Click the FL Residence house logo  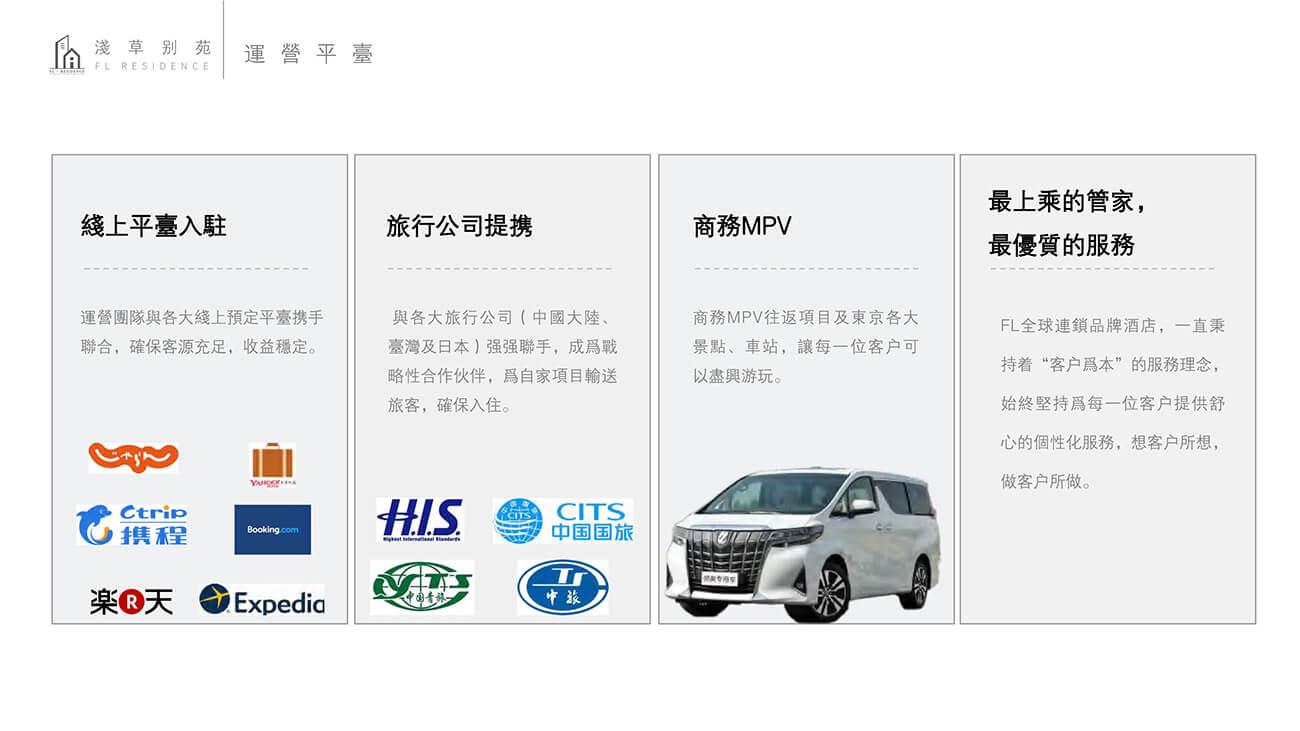click(68, 55)
